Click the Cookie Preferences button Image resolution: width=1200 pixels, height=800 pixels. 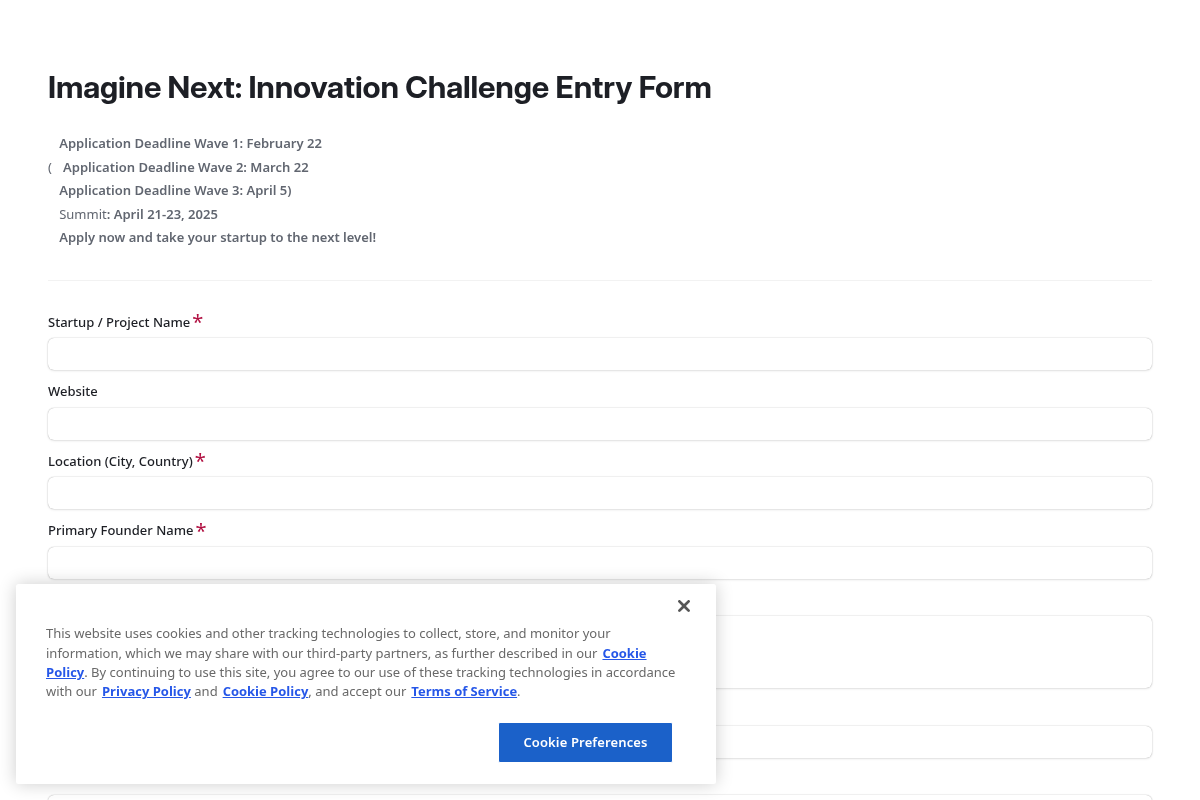pyautogui.click(x=585, y=742)
